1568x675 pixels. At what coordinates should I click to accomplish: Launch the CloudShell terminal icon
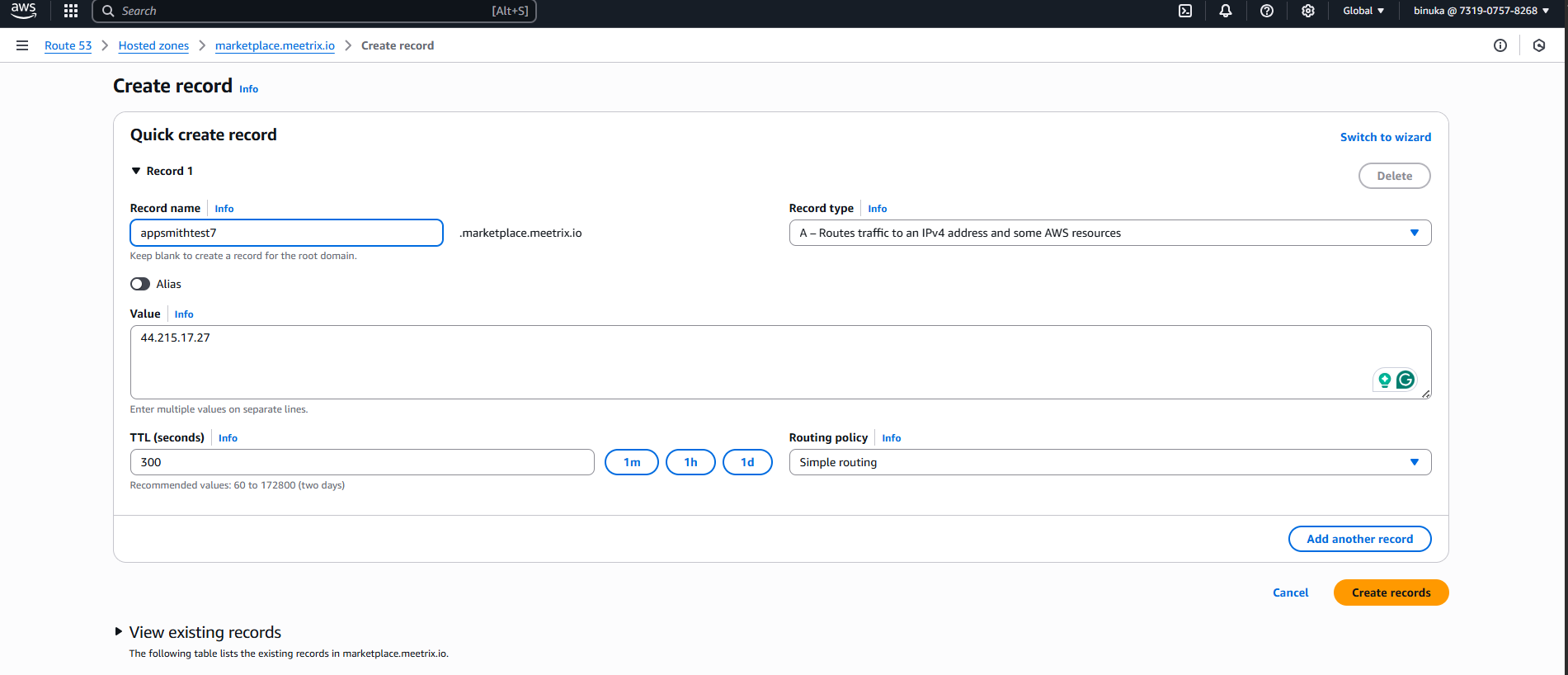click(1185, 11)
